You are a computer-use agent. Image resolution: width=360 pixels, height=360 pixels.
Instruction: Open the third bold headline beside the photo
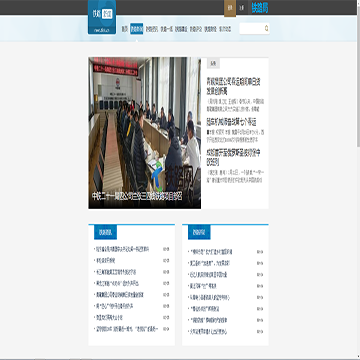pos(233,157)
